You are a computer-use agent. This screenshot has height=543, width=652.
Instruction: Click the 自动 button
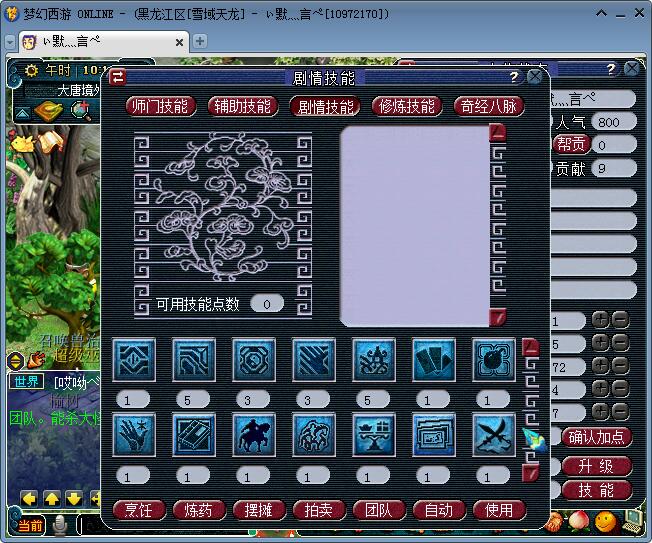[439, 510]
